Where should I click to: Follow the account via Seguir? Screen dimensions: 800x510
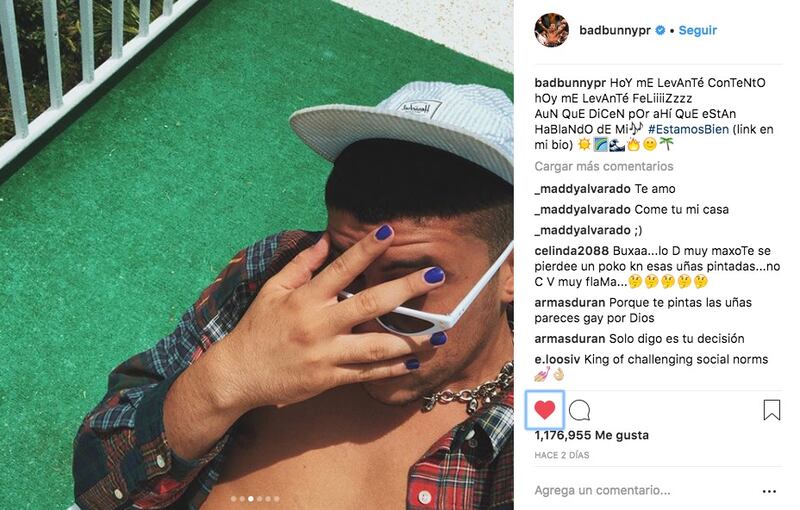tap(697, 30)
